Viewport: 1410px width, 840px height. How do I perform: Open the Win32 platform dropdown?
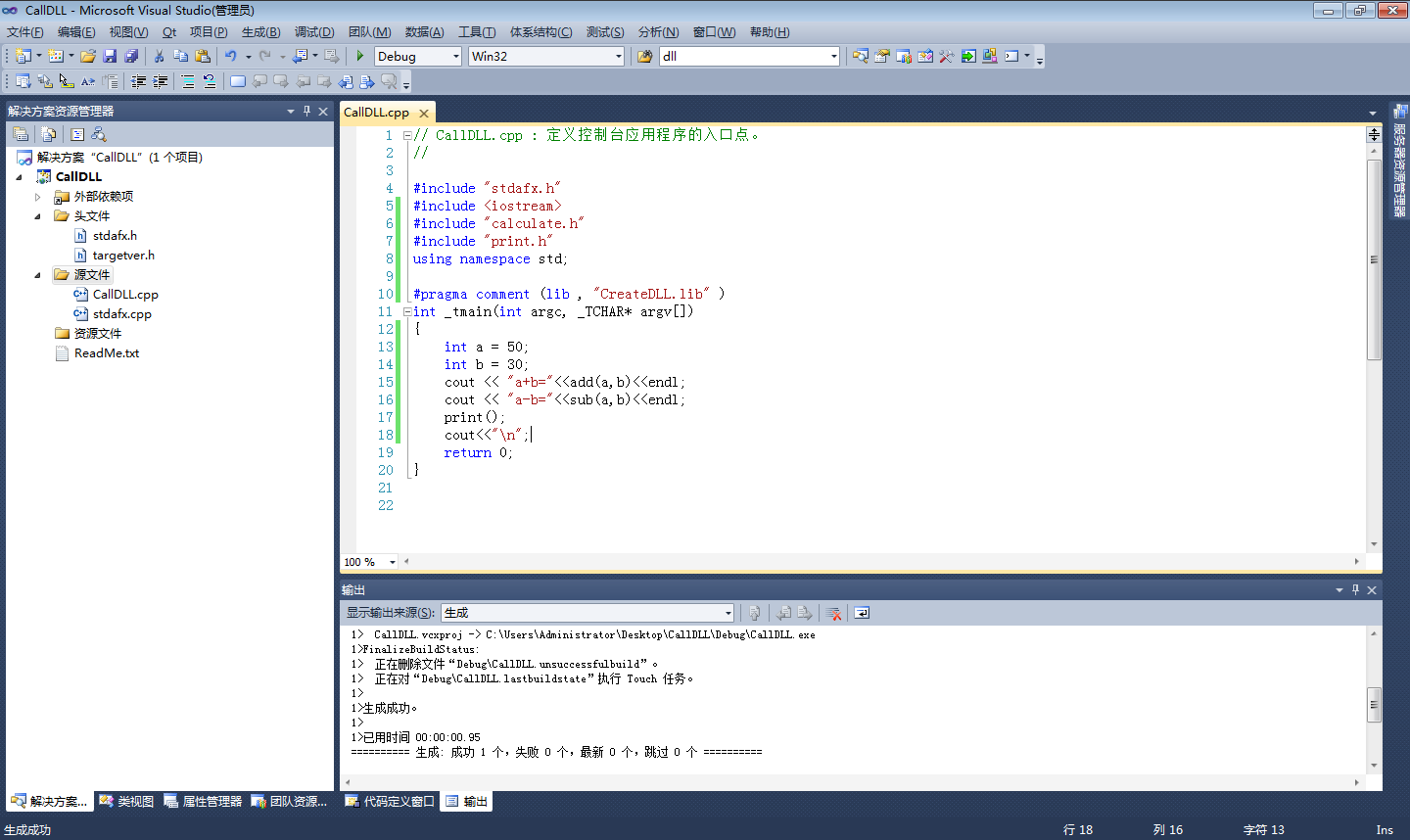[618, 57]
